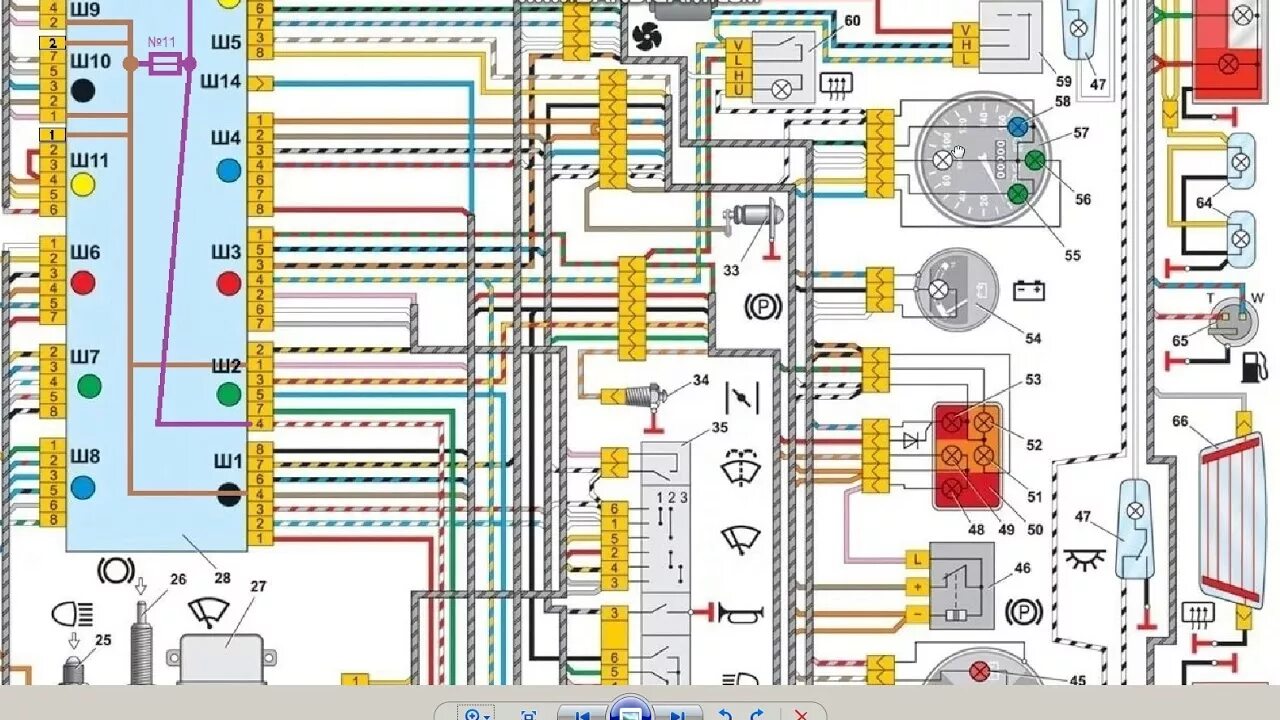Click component number 66 by rear window

pos(1181,421)
